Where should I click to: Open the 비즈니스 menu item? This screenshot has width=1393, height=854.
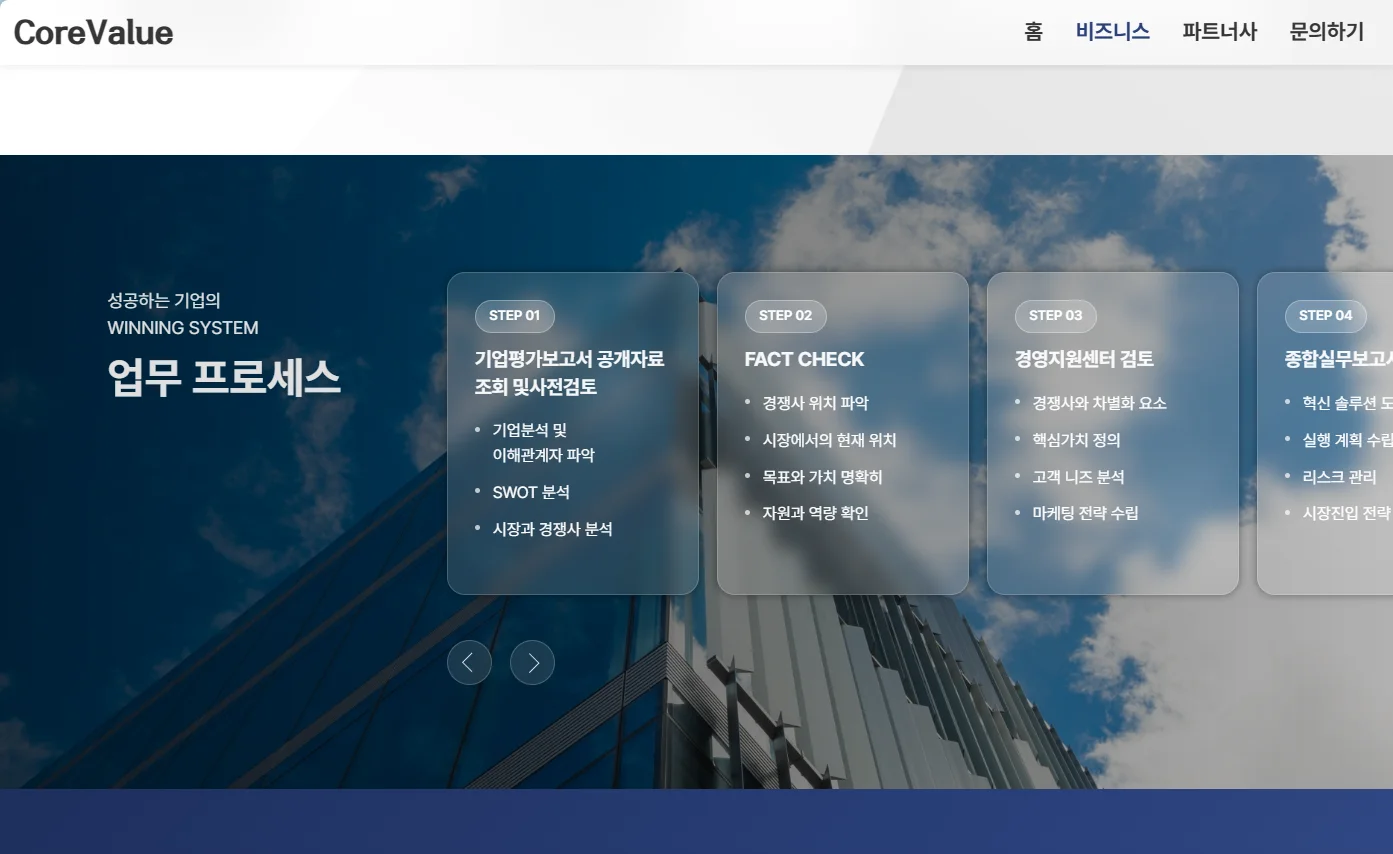1112,32
